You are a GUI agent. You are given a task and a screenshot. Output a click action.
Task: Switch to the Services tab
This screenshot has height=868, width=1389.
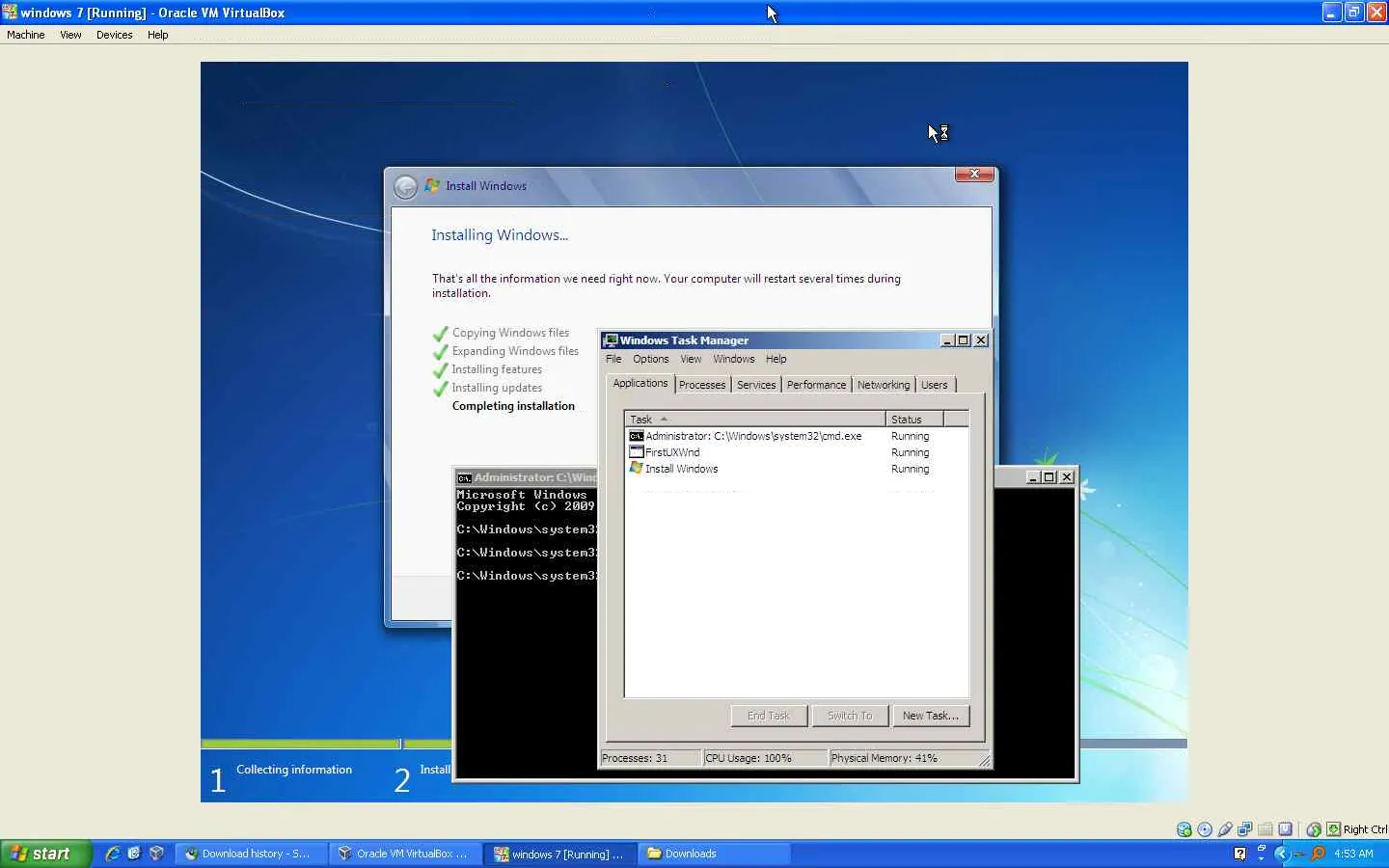pos(756,385)
